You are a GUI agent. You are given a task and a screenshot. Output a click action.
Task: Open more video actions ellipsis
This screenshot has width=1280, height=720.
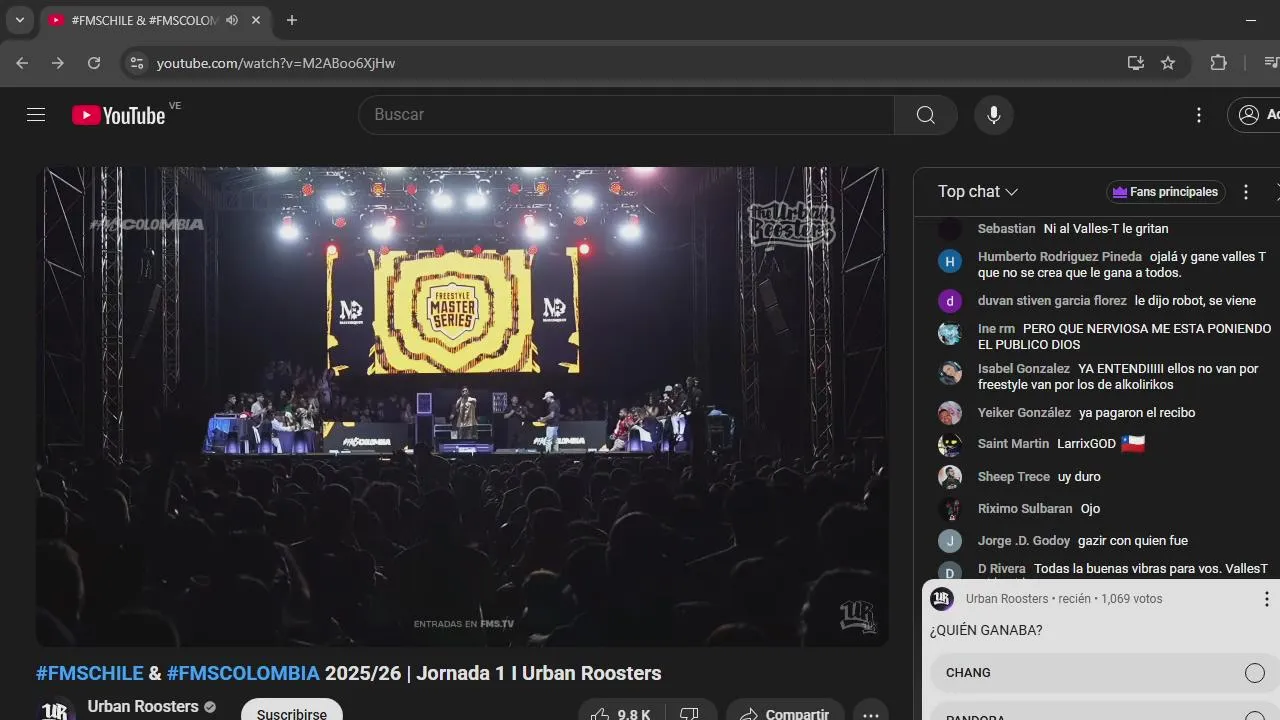[x=871, y=714]
